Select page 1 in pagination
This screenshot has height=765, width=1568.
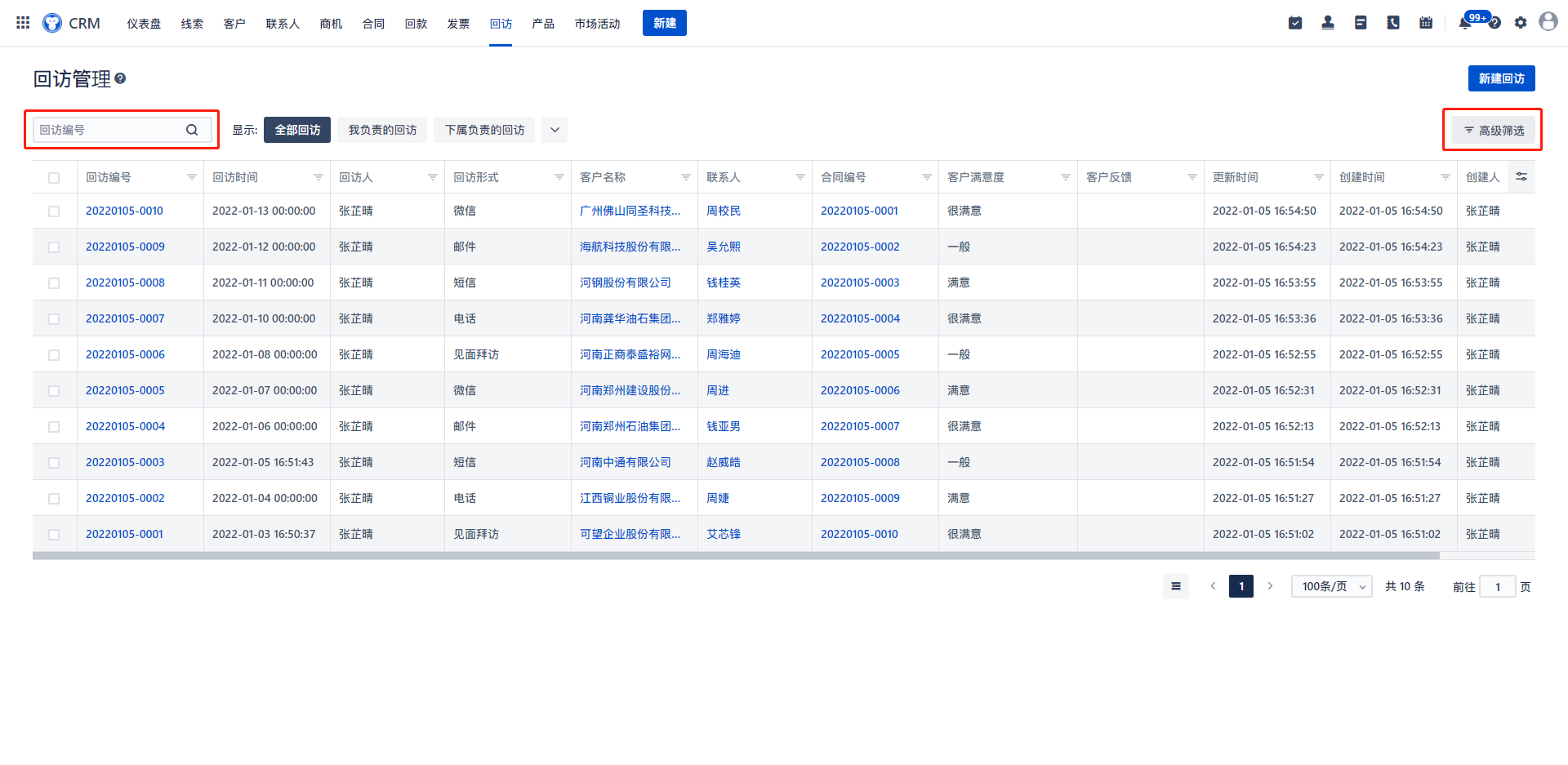pyautogui.click(x=1241, y=586)
